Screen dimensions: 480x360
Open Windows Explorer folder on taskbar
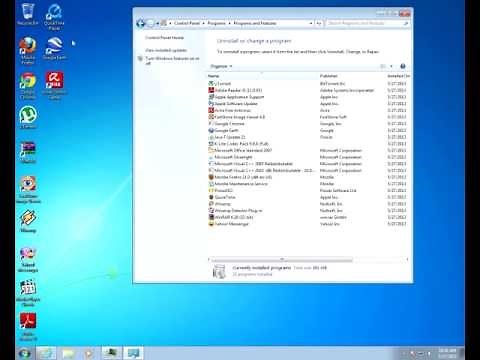click(x=68, y=353)
